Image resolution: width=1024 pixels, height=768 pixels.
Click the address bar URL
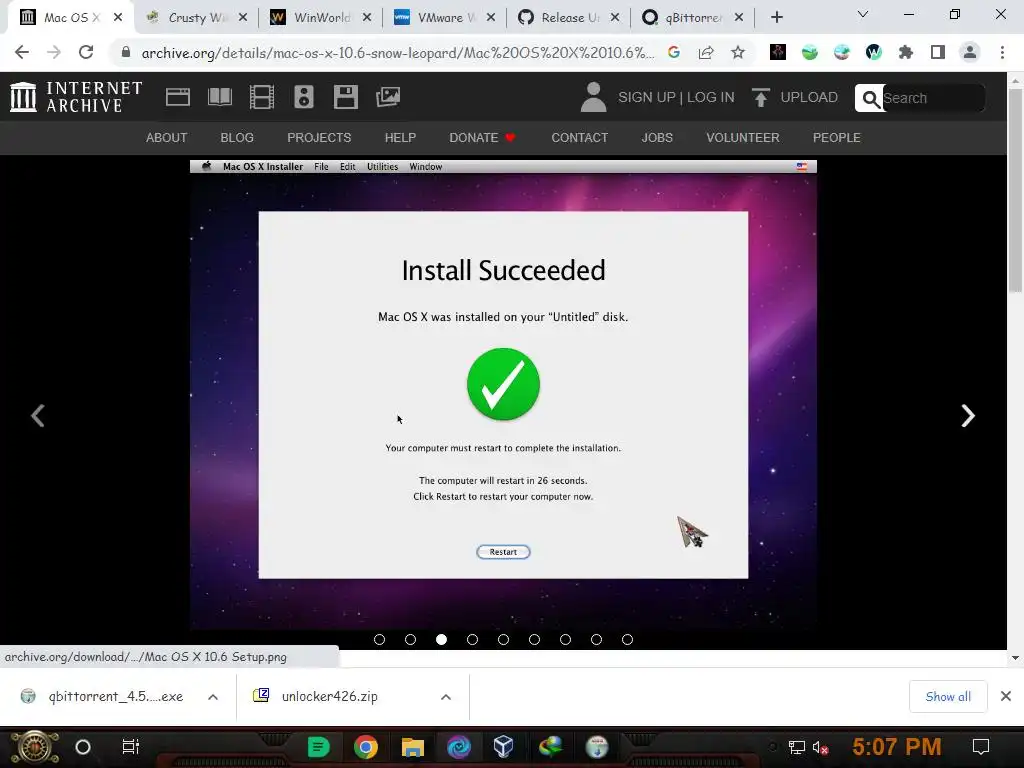click(x=398, y=53)
